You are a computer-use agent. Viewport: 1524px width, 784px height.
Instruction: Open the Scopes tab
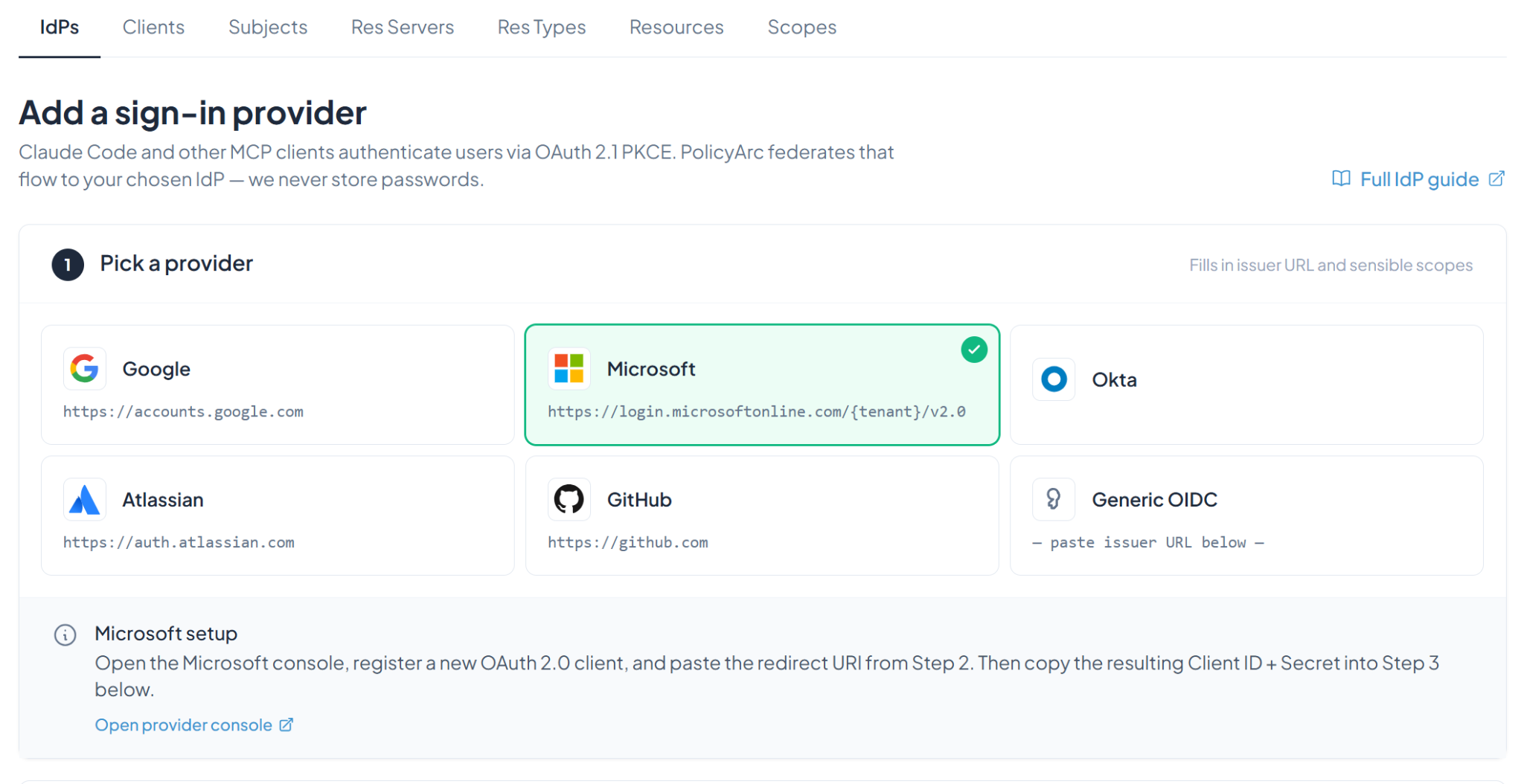802,28
